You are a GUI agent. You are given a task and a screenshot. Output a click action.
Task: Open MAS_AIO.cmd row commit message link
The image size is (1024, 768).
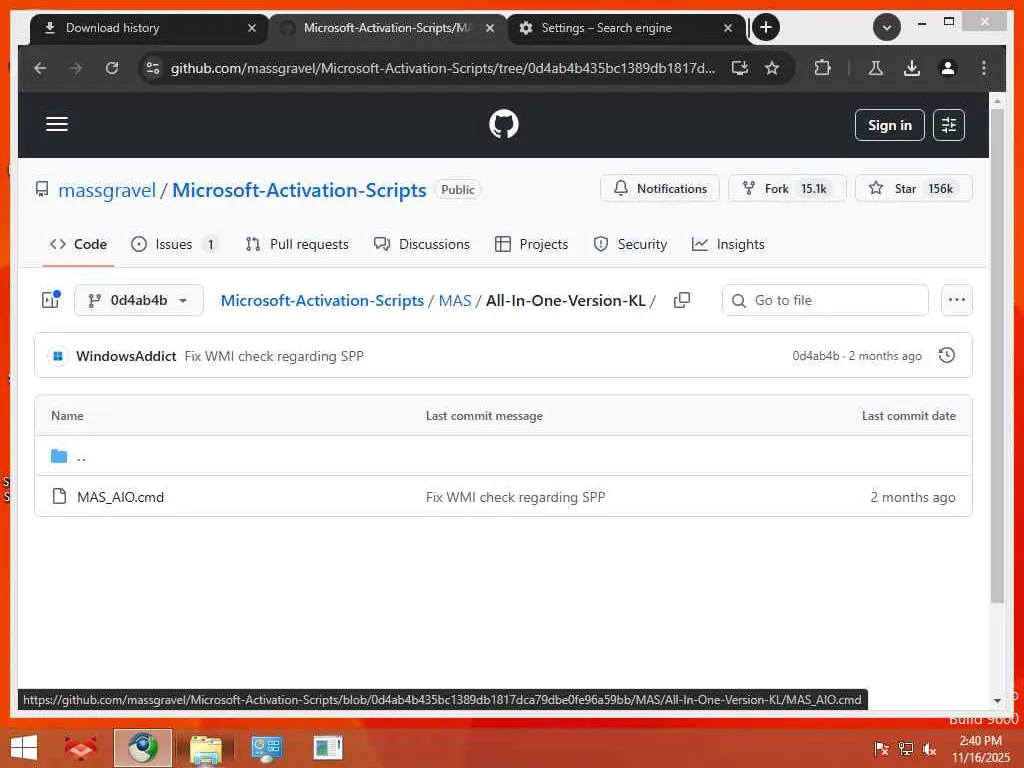coord(515,497)
